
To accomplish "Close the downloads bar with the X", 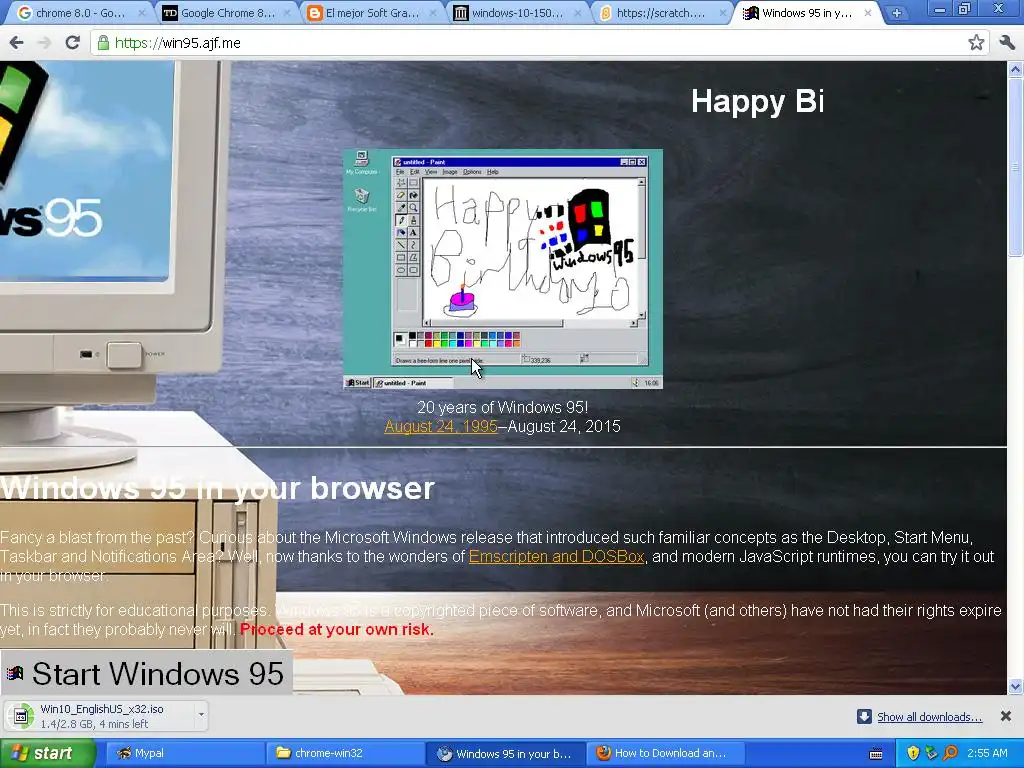I will (1006, 716).
